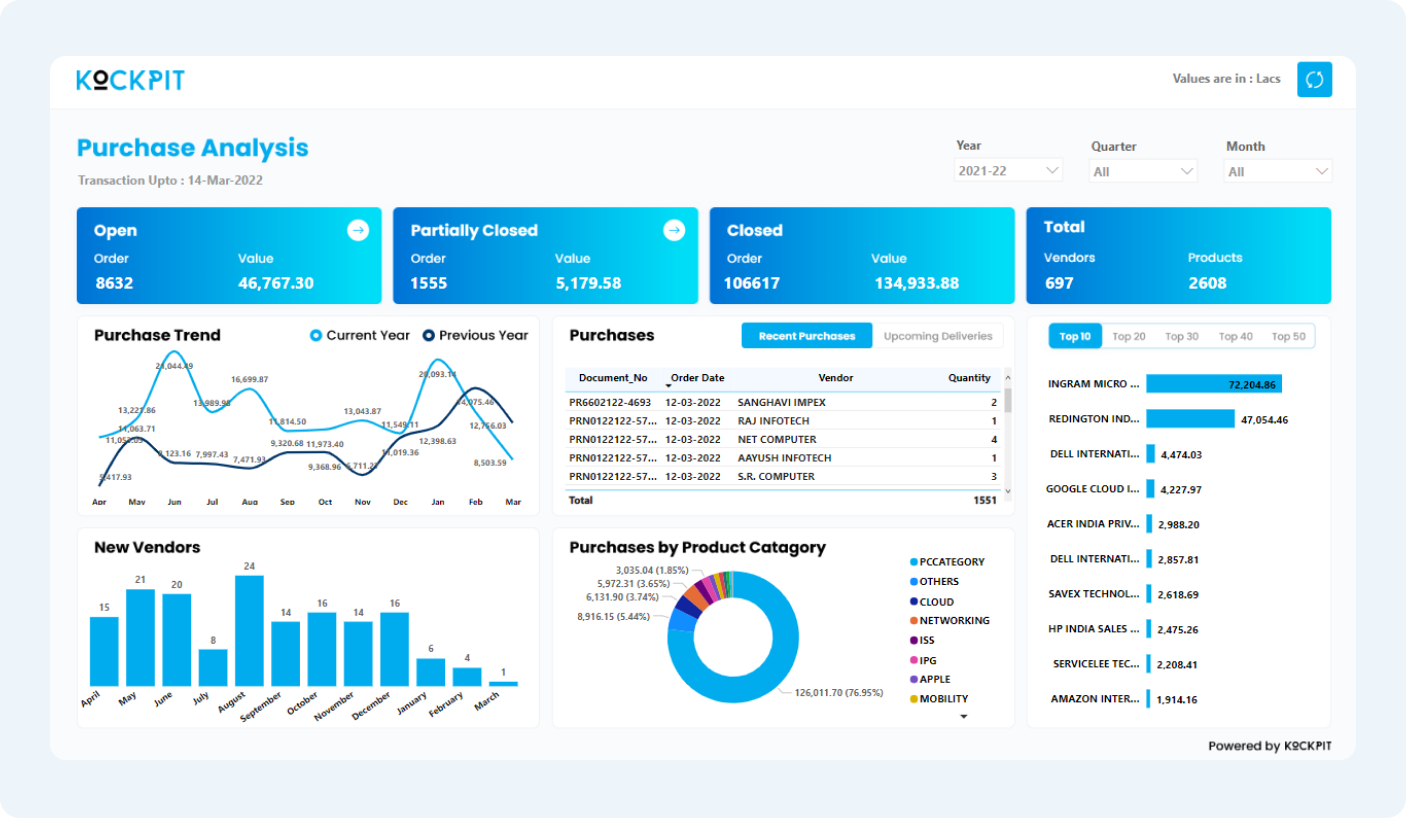Click the Powered by KOCKPIT footer text
The image size is (1406, 818).
[1269, 746]
